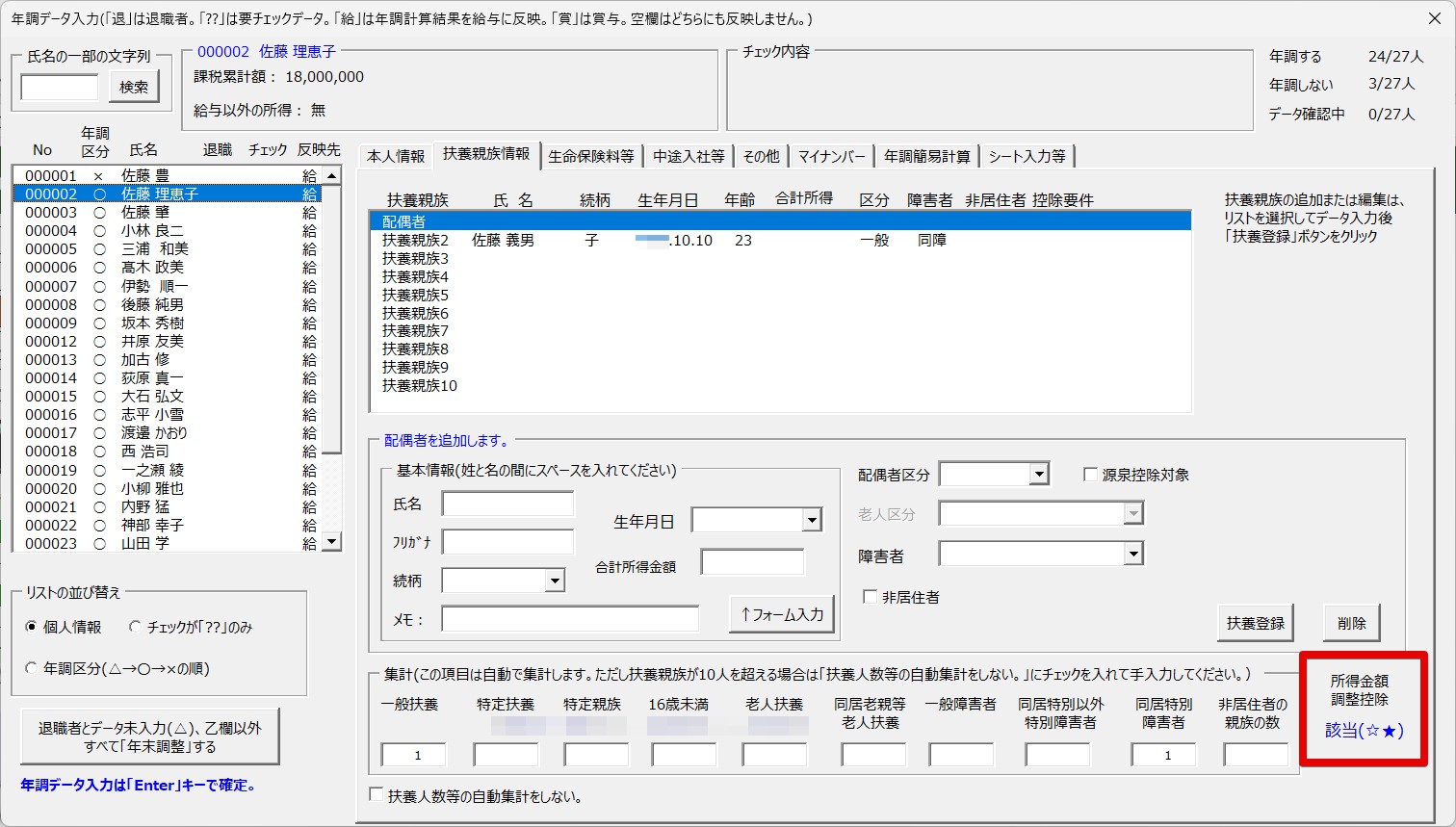1456x827 pixels.
Task: Open the 続柄 combo box
Action: (554, 581)
